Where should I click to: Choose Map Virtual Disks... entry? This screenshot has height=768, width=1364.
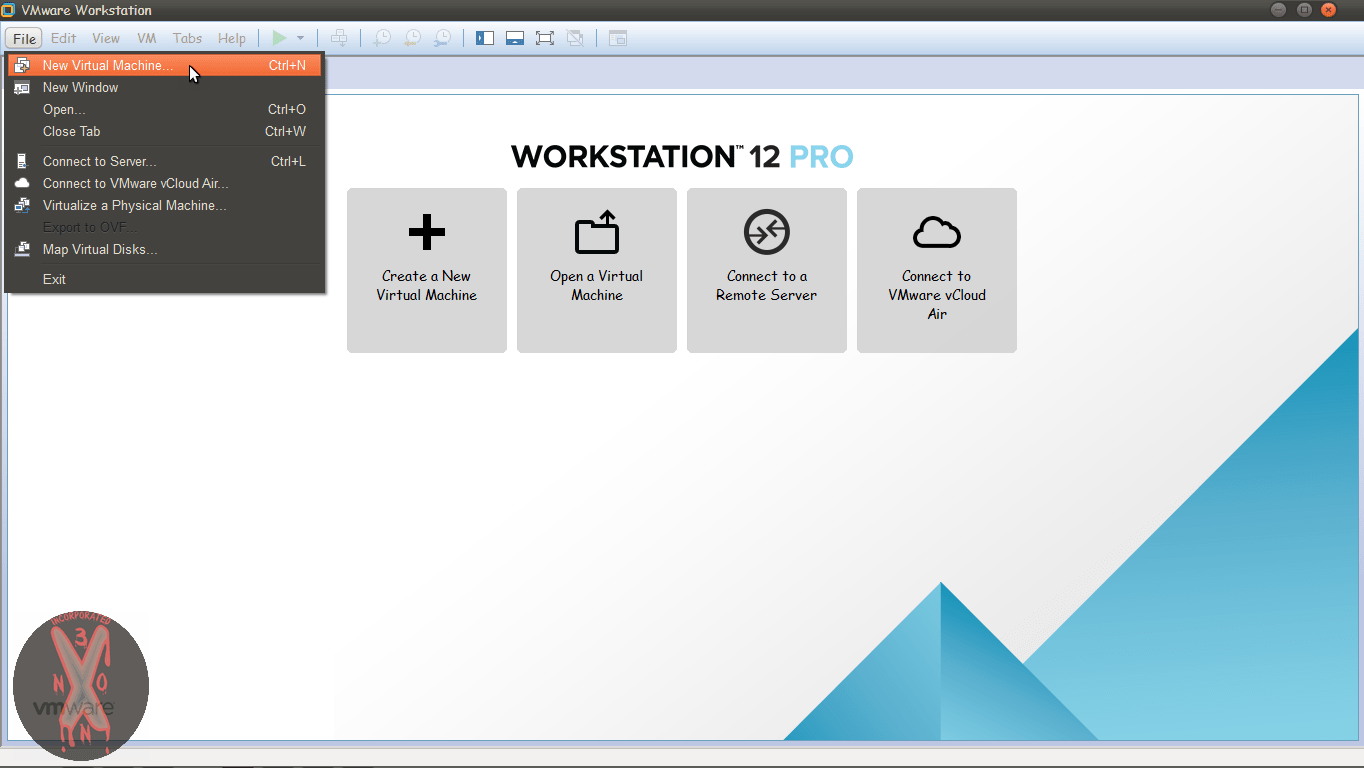pyautogui.click(x=165, y=249)
